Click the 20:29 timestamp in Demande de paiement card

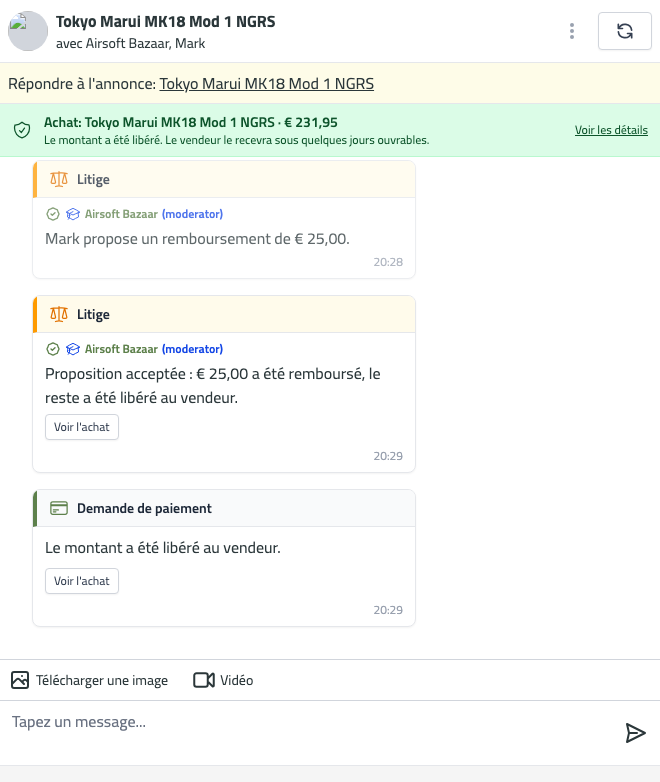pos(388,610)
